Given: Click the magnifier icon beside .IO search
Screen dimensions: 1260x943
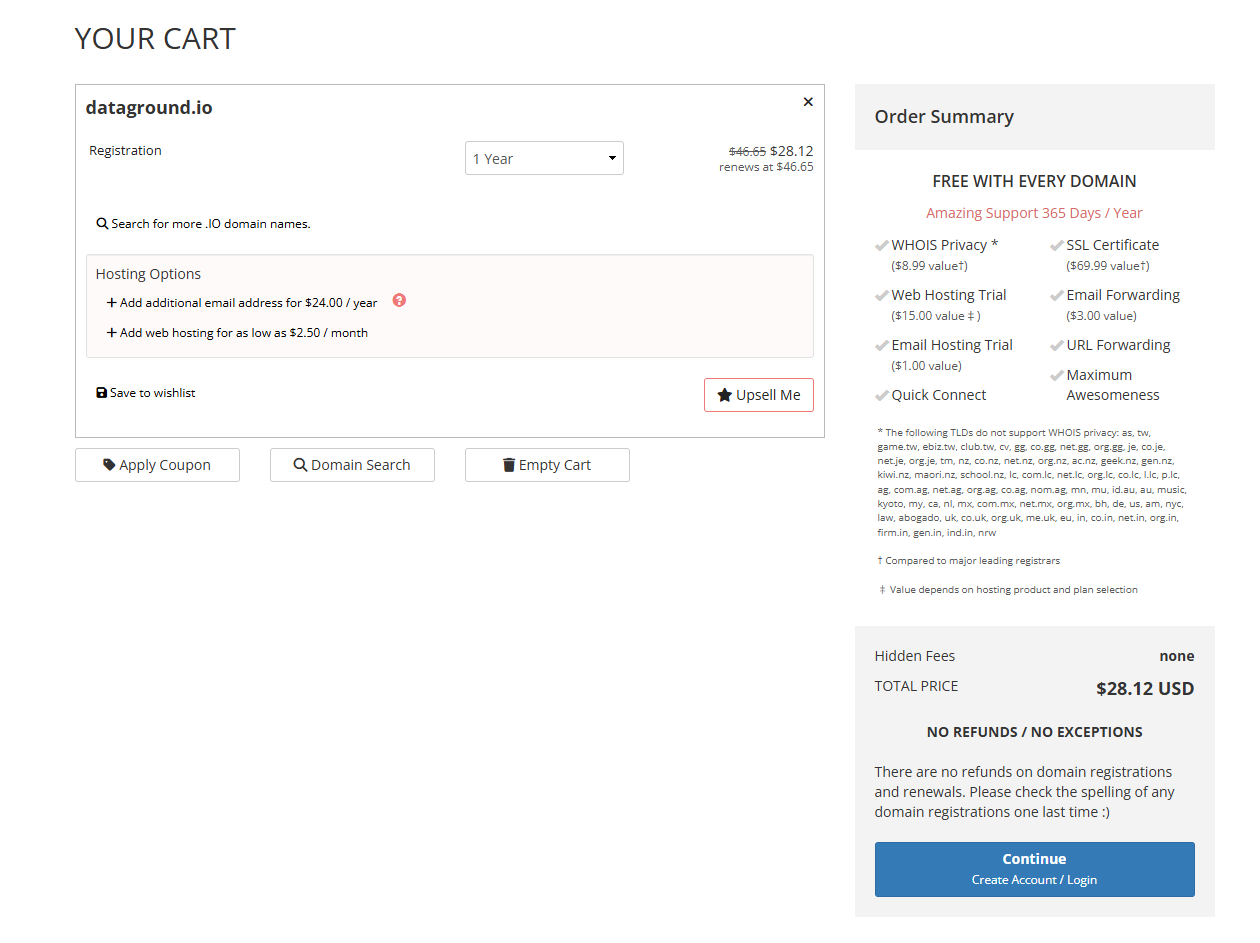Looking at the screenshot, I should coord(102,224).
